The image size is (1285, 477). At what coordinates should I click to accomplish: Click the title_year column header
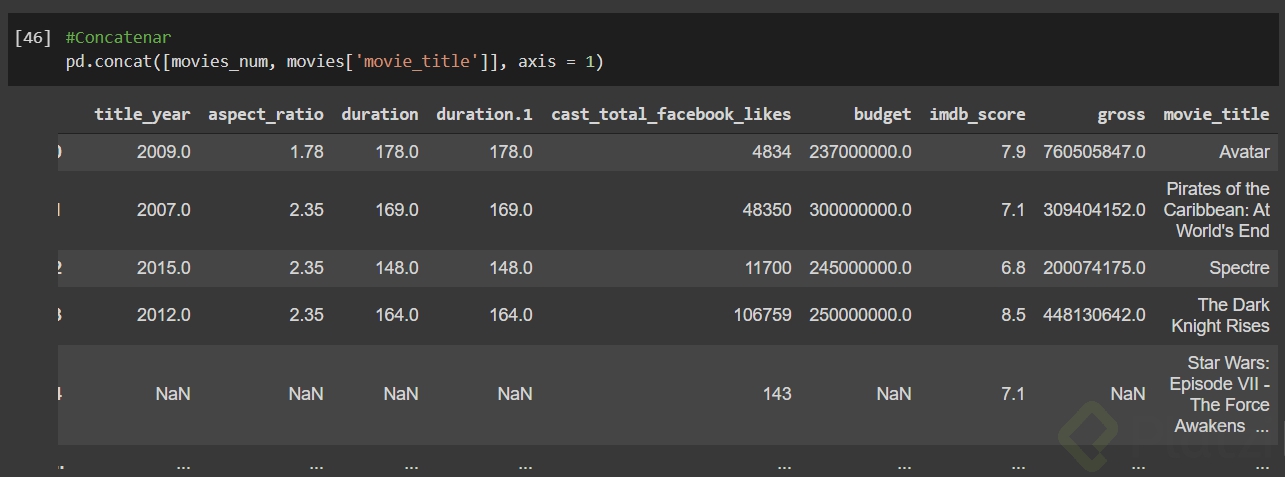coord(142,114)
